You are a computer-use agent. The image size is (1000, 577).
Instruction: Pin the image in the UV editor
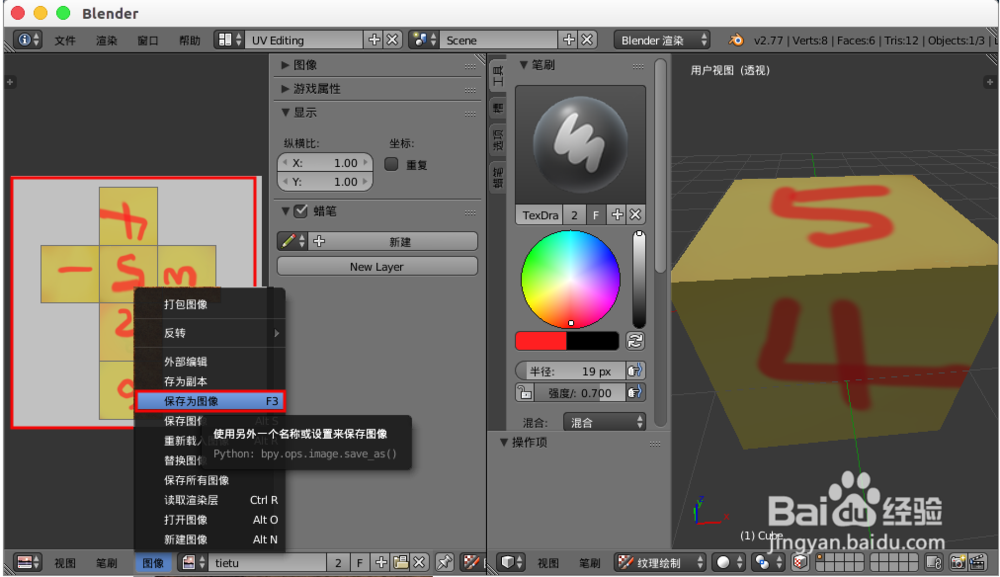444,562
